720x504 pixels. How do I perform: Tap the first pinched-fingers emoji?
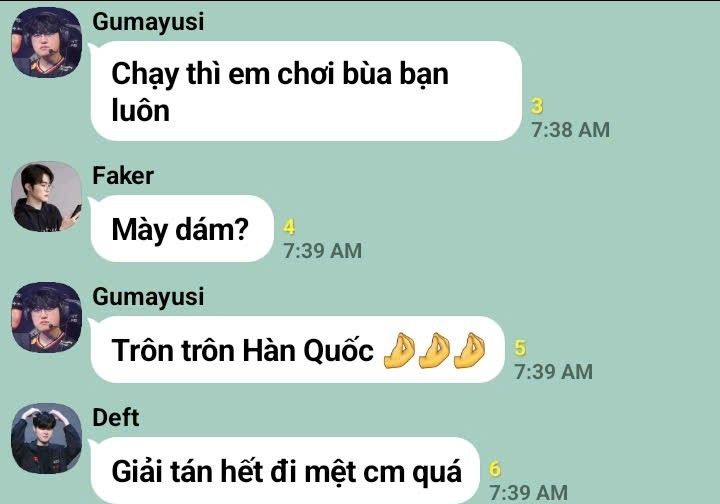pyautogui.click(x=399, y=350)
